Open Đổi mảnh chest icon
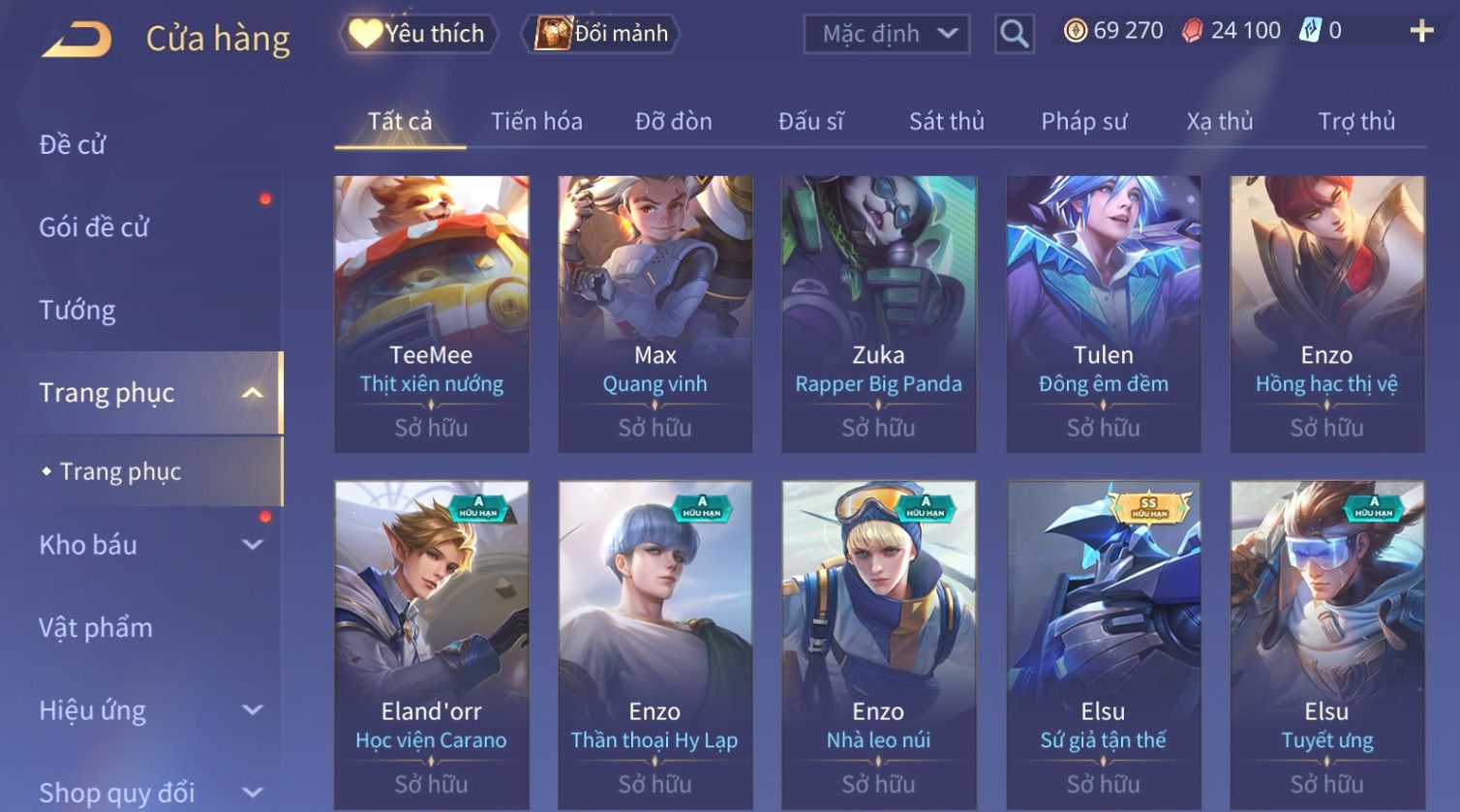Viewport: 1460px width, 812px height. tap(553, 33)
